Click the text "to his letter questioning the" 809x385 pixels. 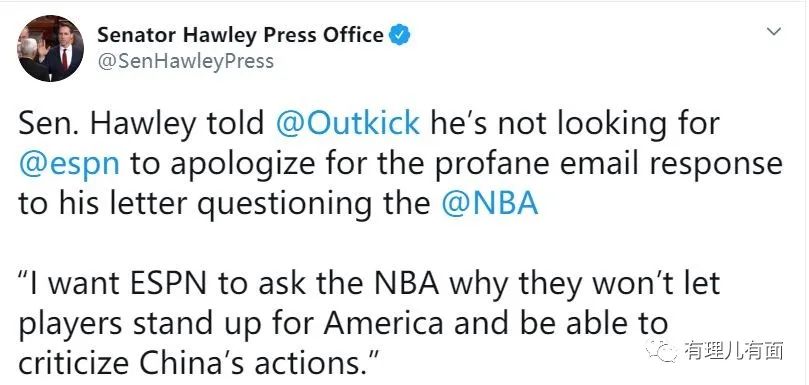pyautogui.click(x=224, y=204)
